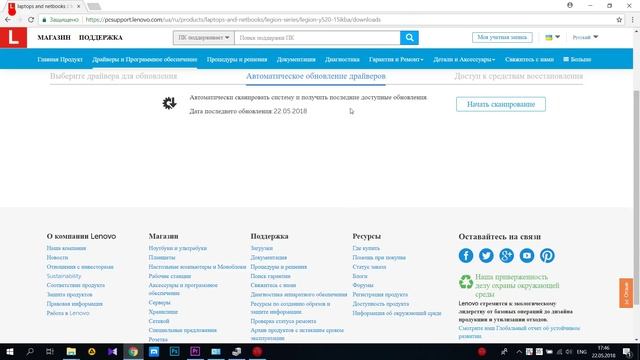
Task: Open the Блоги footer link
Action: pyautogui.click(x=360, y=276)
